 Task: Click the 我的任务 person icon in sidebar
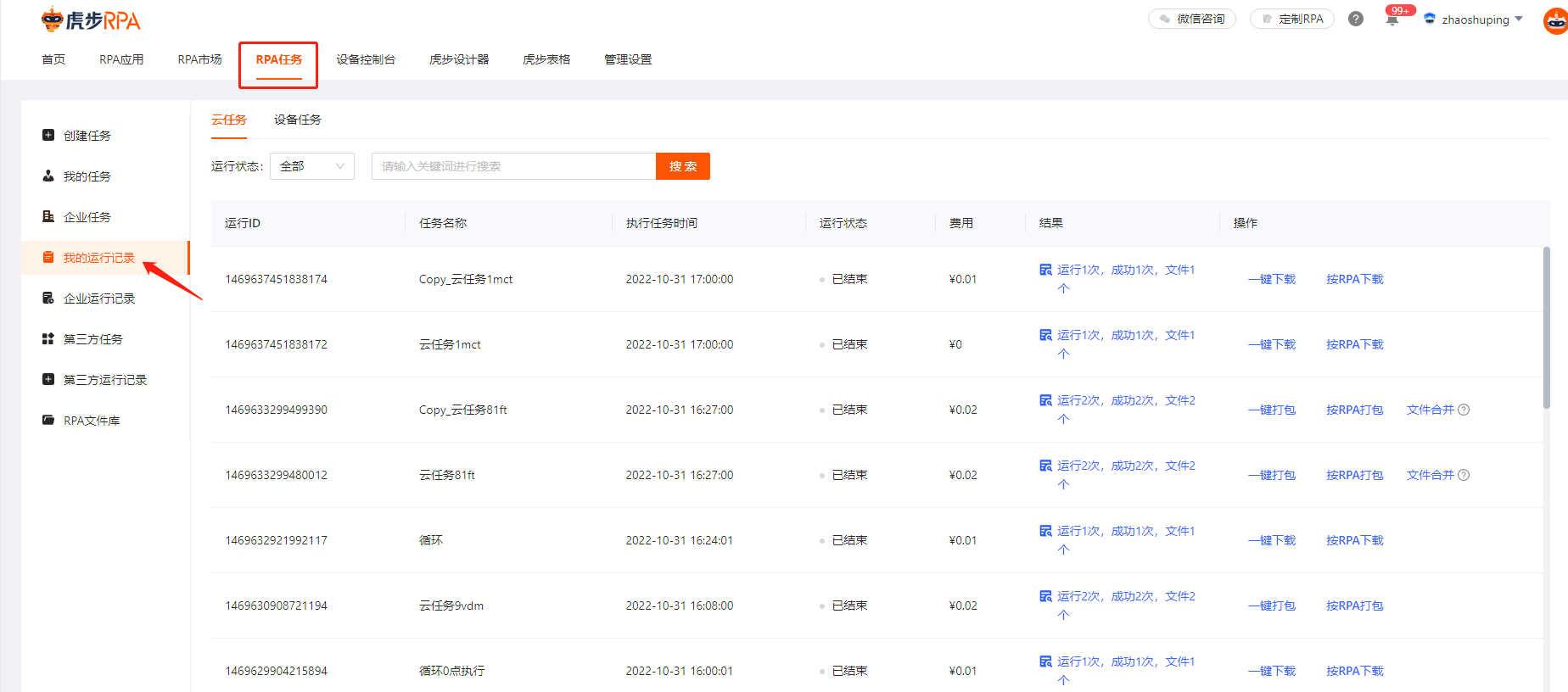pos(48,176)
